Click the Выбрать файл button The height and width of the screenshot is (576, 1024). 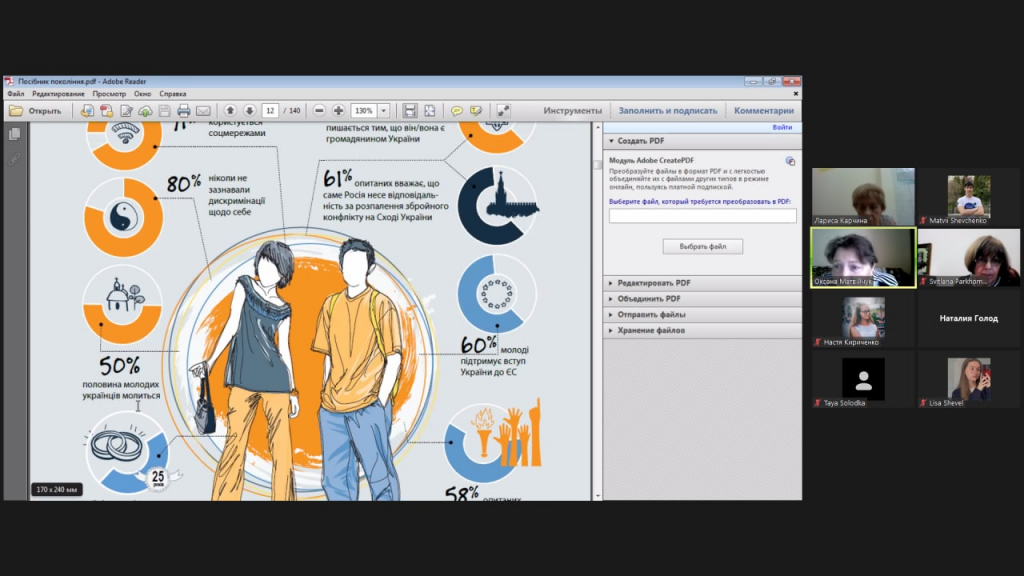click(x=703, y=246)
